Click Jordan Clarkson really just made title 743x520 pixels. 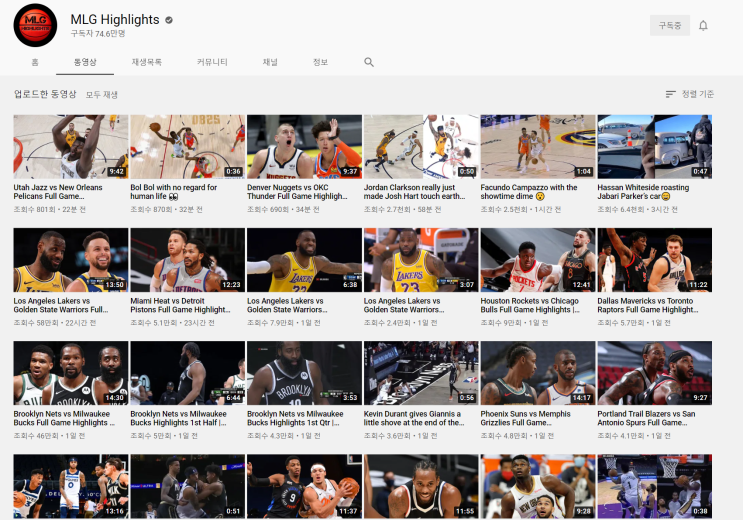click(414, 192)
